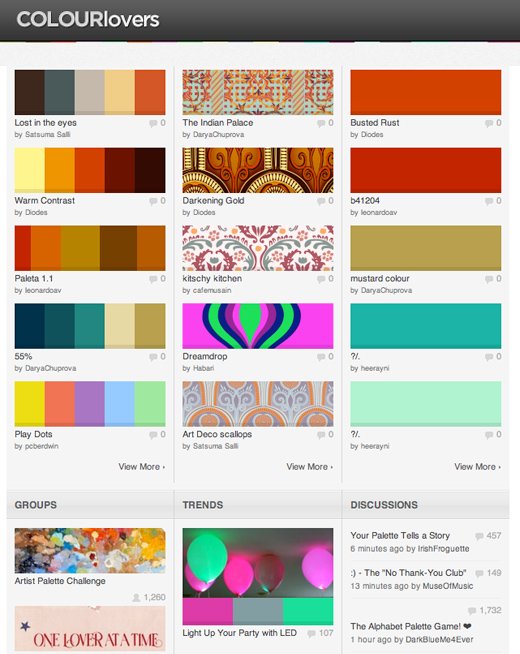The height and width of the screenshot is (654, 520).
Task: Click comment icon for The No Thank-You Club
Action: coord(480,573)
